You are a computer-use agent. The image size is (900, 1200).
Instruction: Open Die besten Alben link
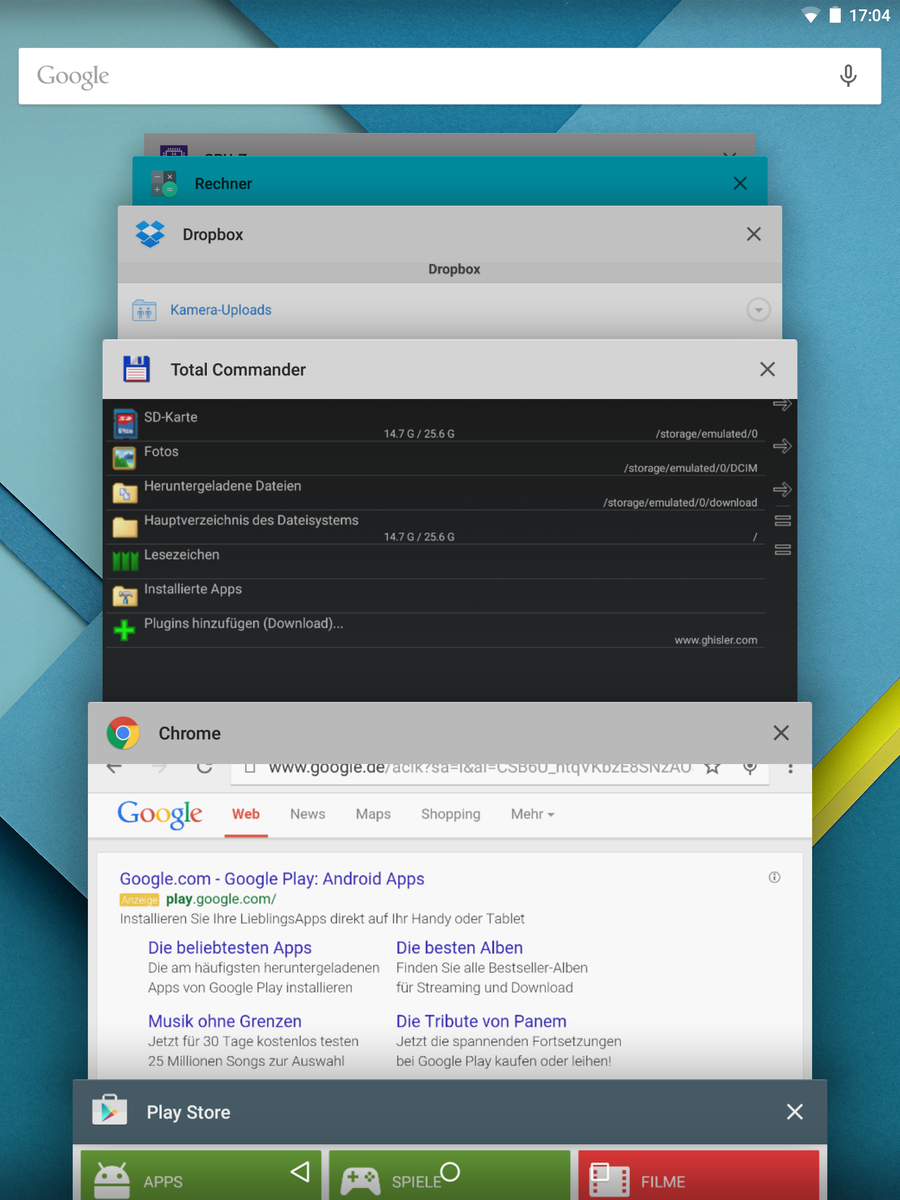[459, 948]
